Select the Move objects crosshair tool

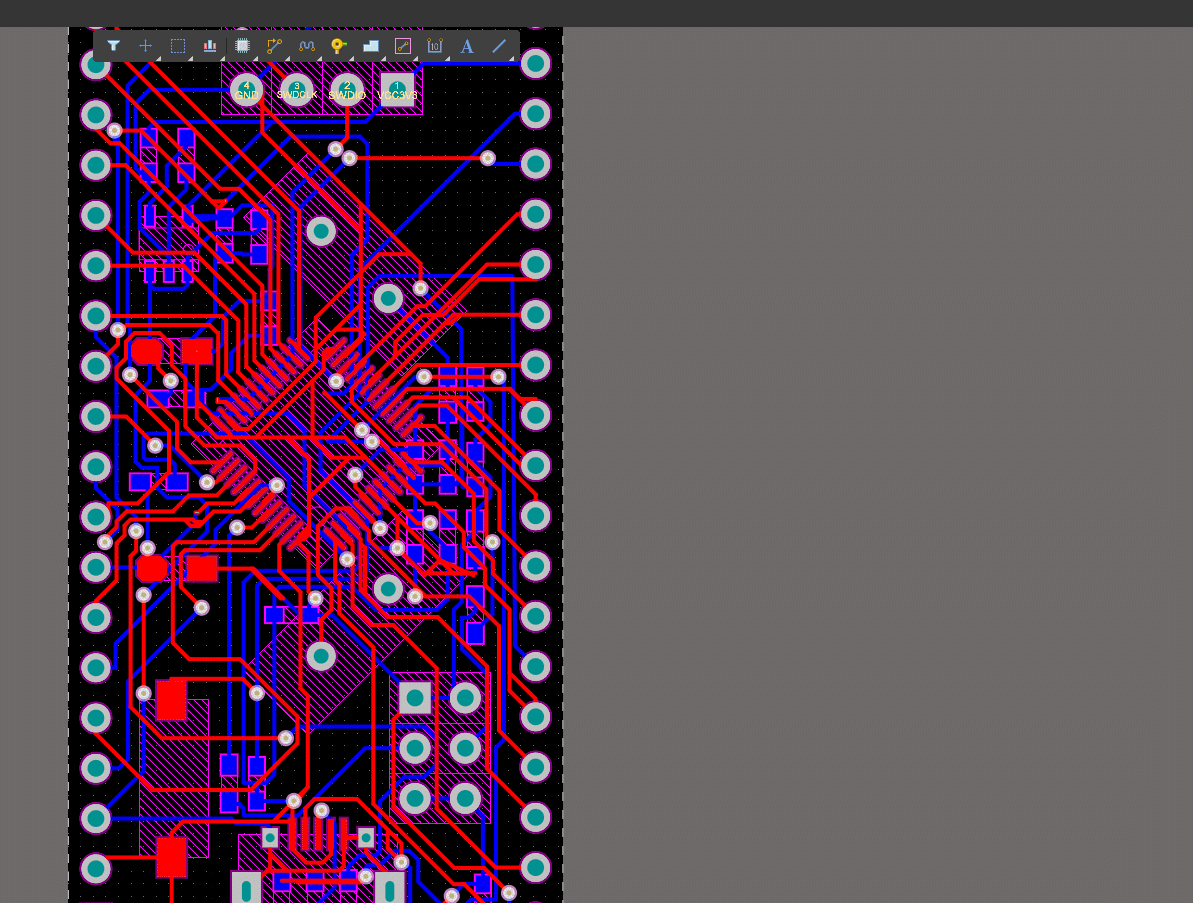point(145,46)
